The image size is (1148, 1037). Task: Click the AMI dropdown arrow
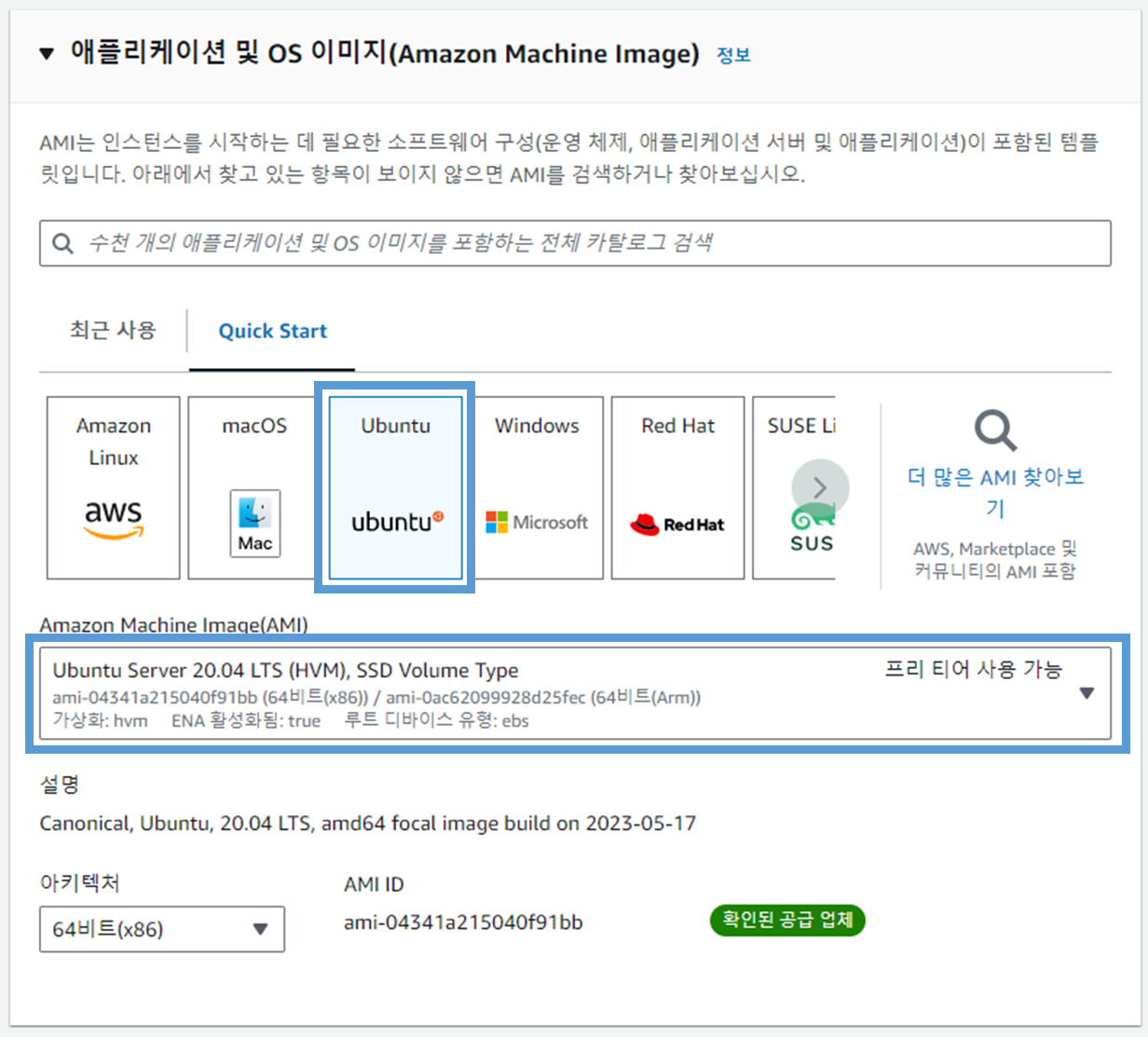tap(1086, 693)
